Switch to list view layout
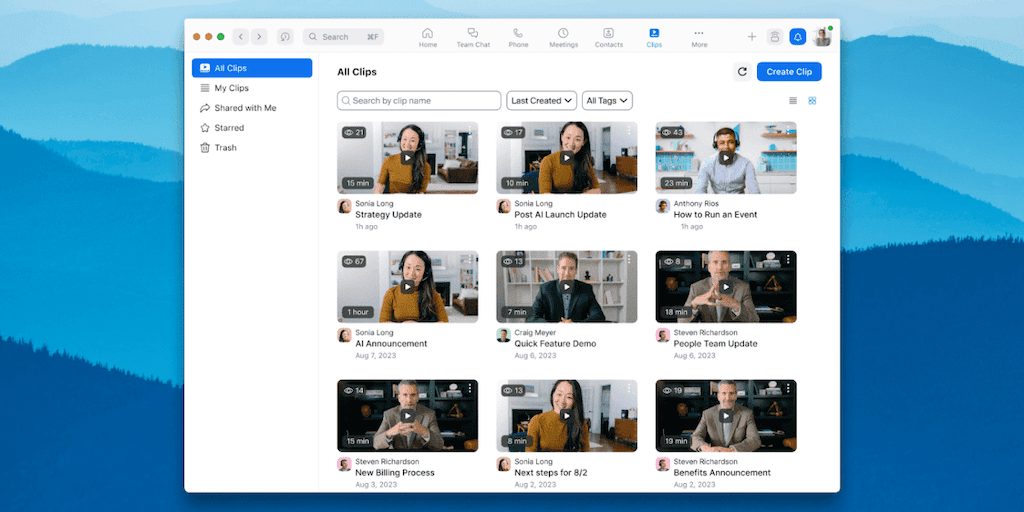 (x=793, y=101)
